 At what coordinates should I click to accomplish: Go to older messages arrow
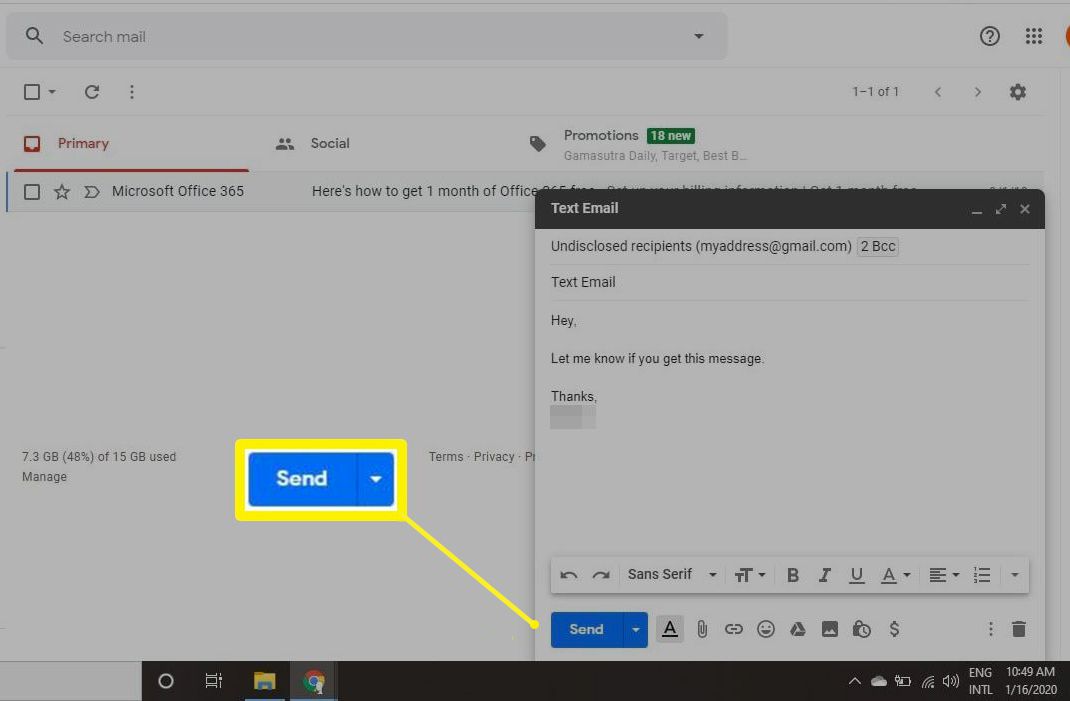[x=978, y=91]
